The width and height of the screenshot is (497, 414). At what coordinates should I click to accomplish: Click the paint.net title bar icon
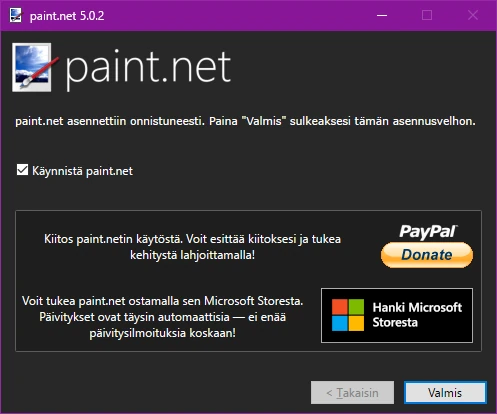tap(15, 16)
